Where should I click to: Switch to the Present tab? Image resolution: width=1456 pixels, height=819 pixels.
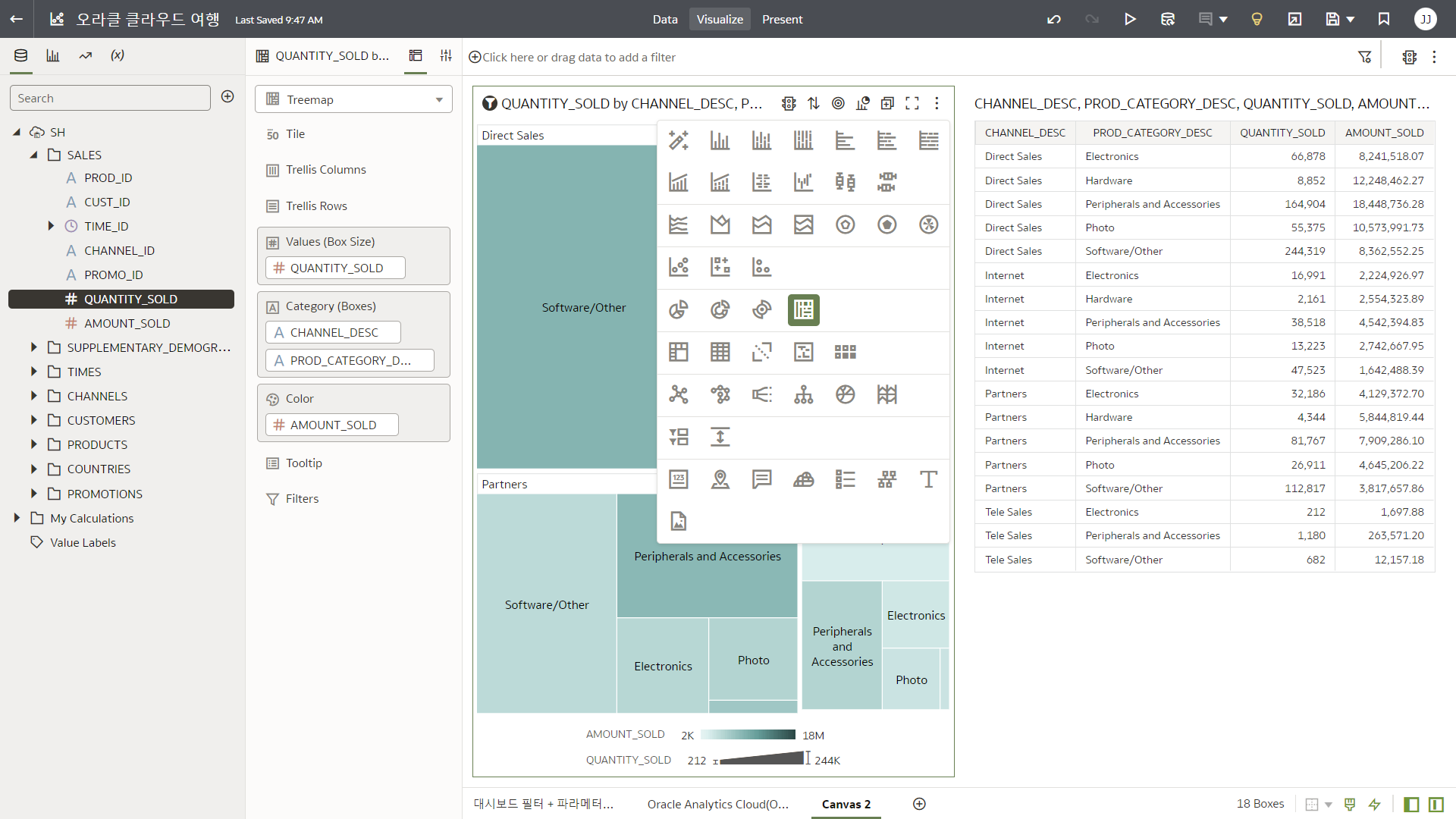coord(782,19)
